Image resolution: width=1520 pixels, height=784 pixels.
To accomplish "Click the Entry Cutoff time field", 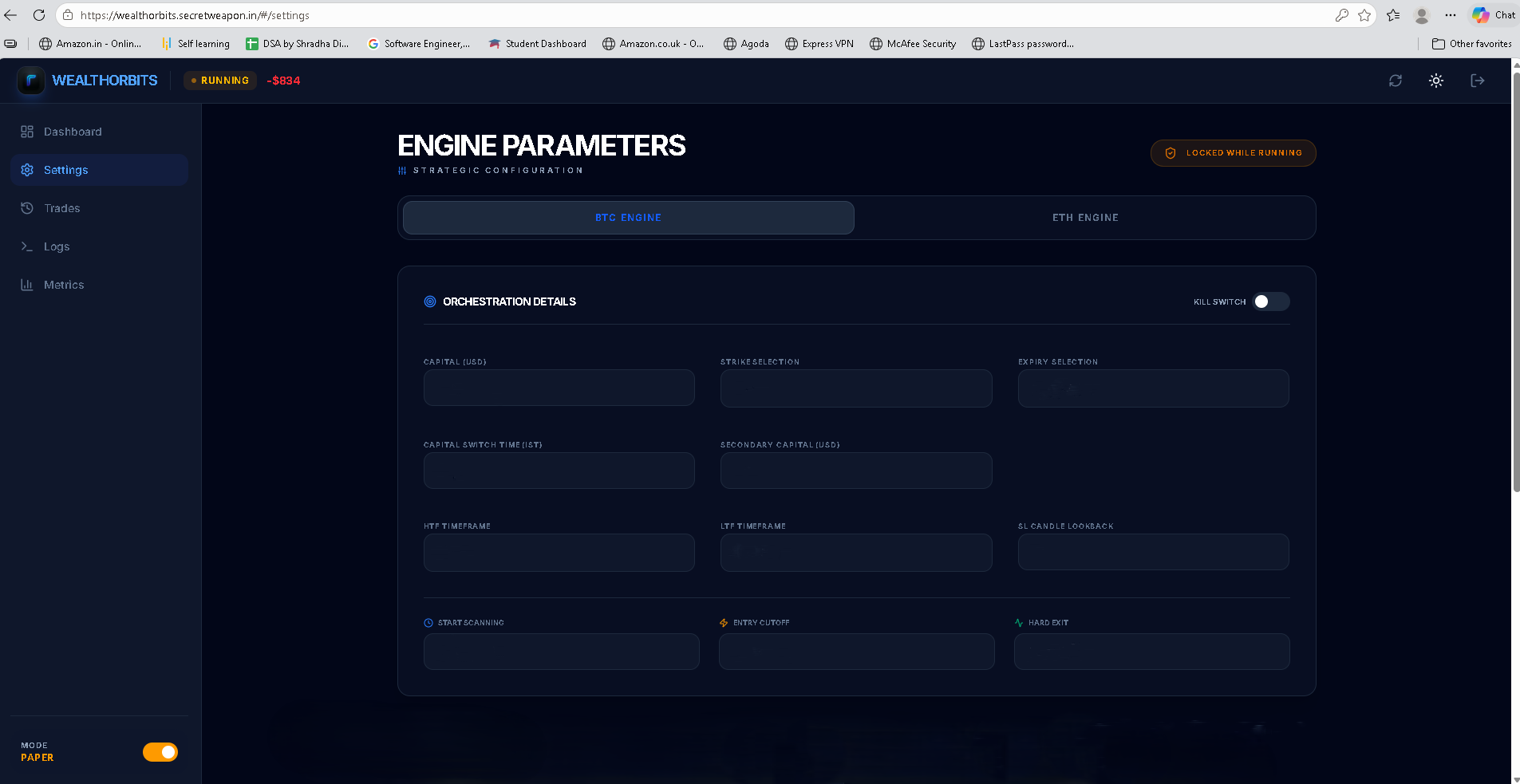I will click(x=857, y=652).
